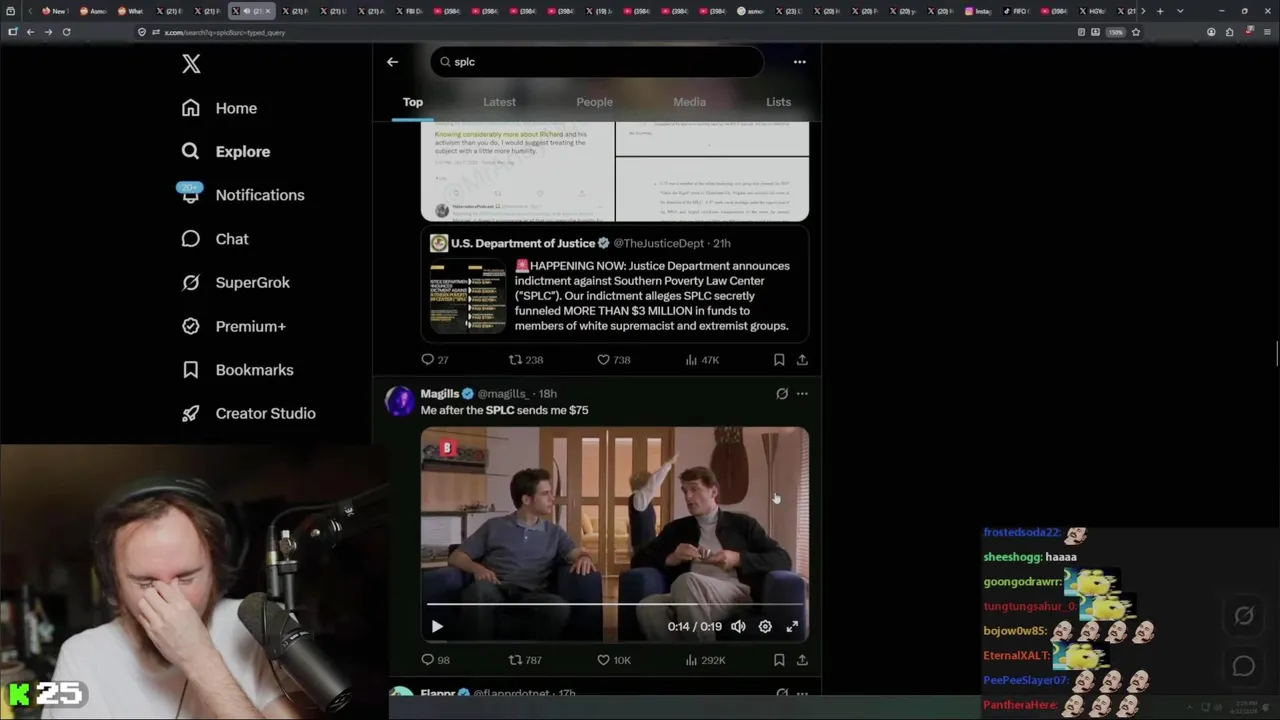Open the X logo home link
Screen dimensions: 1280x720
click(x=191, y=64)
